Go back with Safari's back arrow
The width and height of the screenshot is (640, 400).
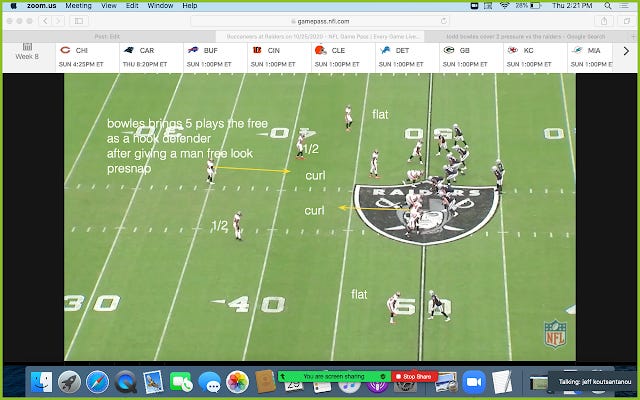point(45,21)
